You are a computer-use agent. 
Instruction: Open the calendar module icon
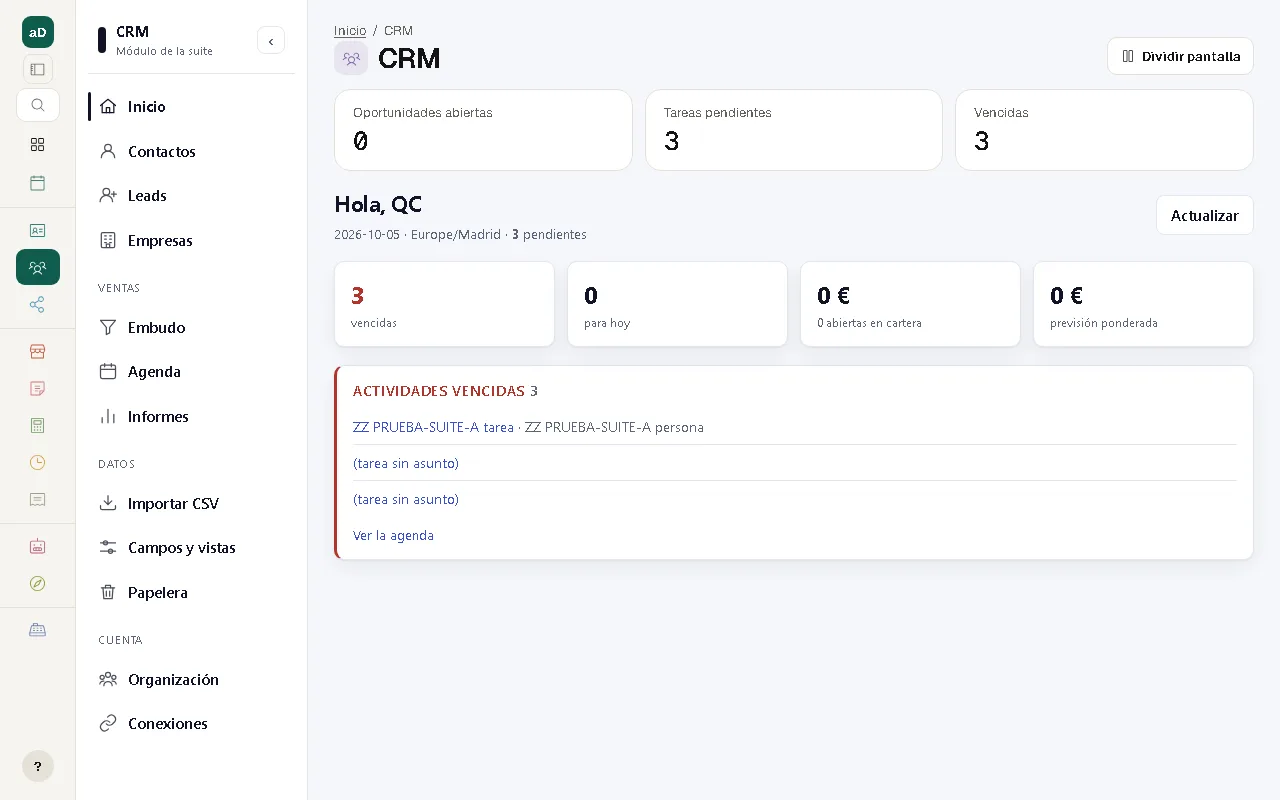pos(38,183)
